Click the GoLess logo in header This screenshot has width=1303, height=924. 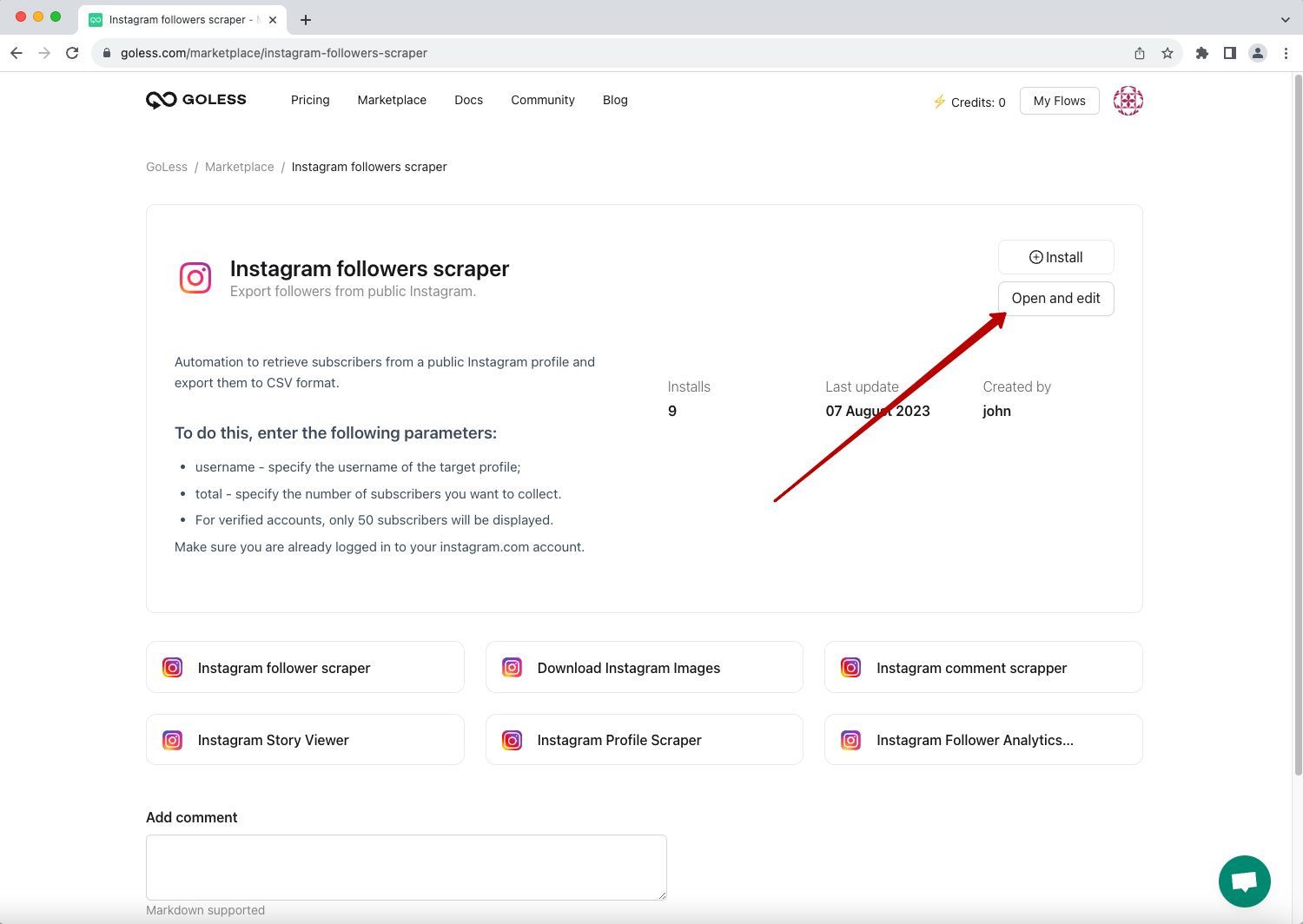click(196, 100)
